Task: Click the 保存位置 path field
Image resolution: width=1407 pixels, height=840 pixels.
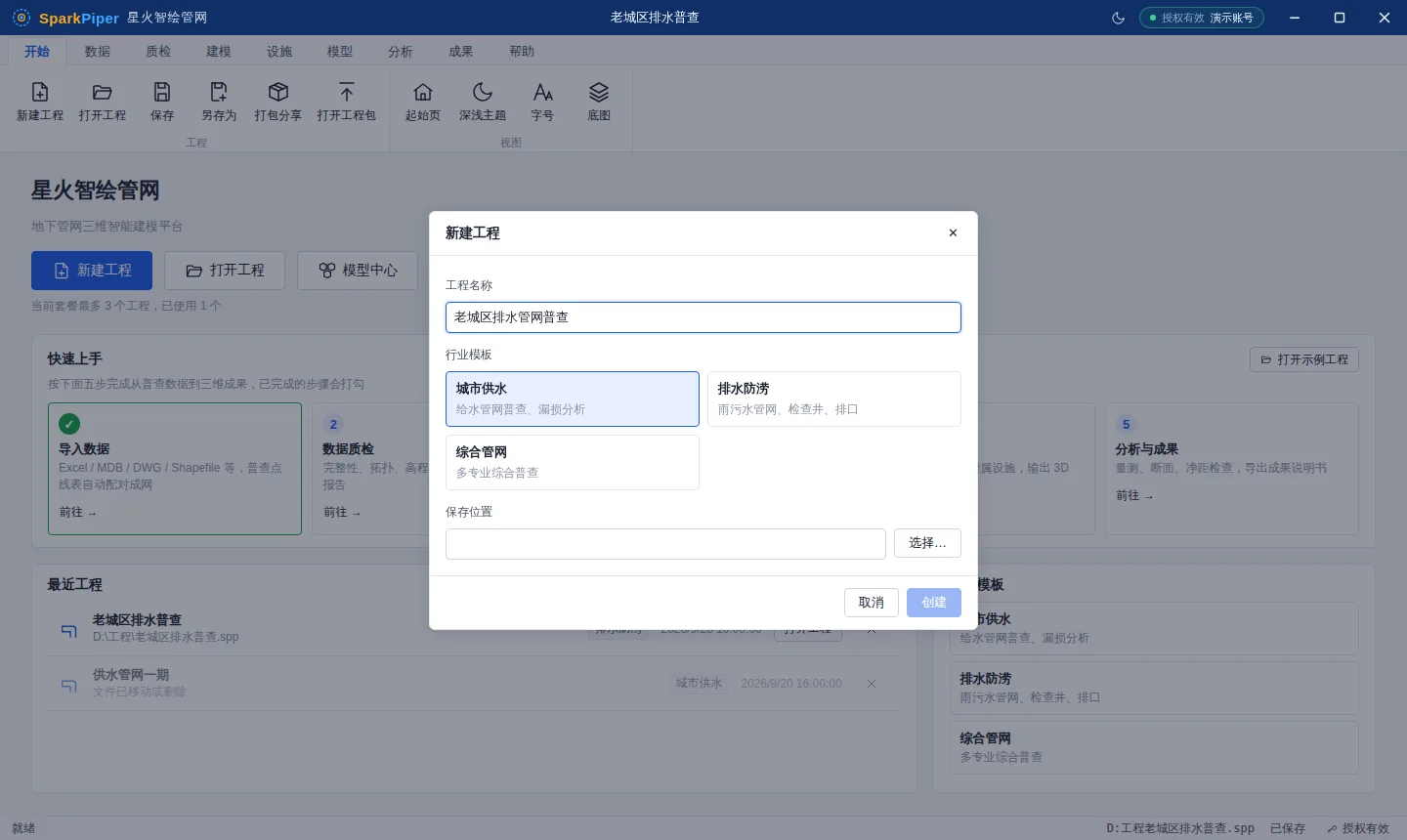Action: [x=665, y=544]
